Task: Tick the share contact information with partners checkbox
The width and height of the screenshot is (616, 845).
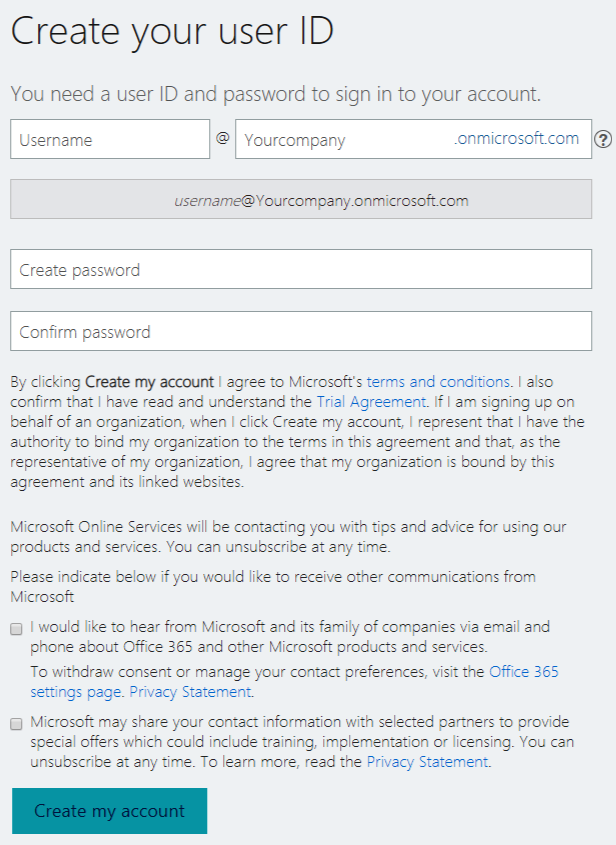Action: tap(17, 724)
